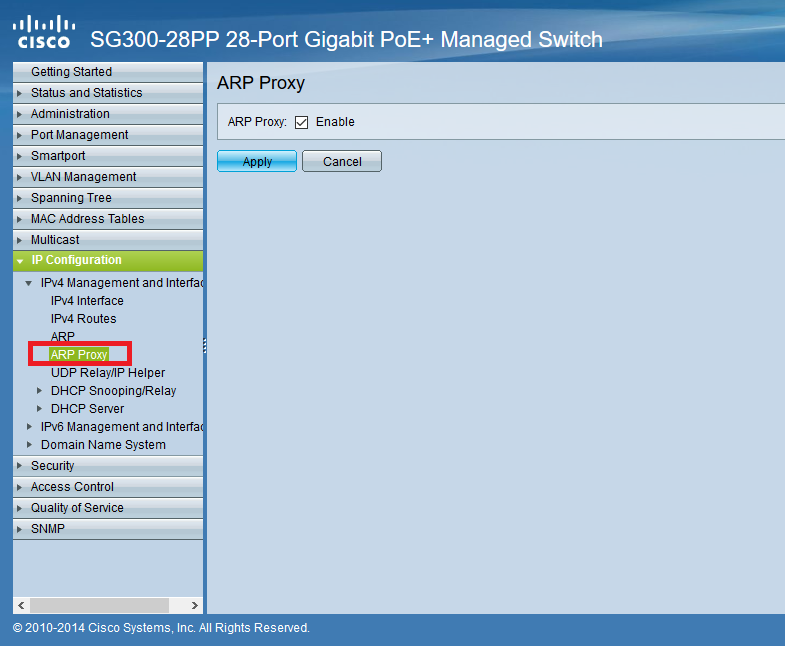Expand arrow beside Quality of Service
The image size is (785, 646).
20,508
